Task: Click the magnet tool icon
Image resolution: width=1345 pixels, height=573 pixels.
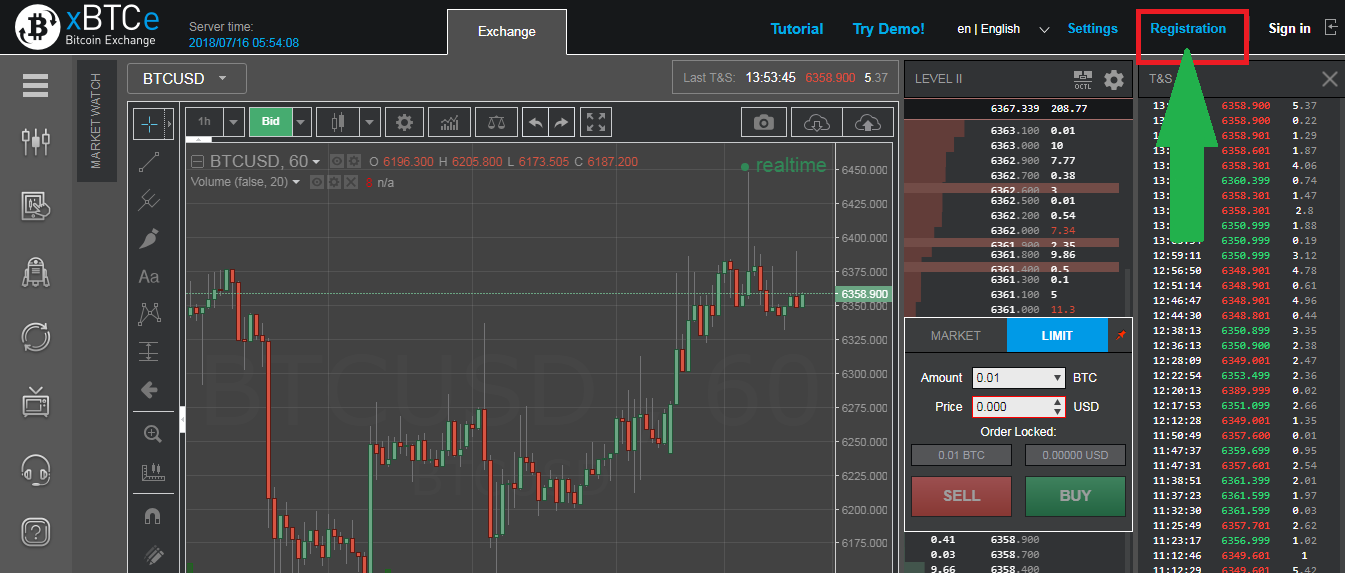Action: [x=152, y=516]
